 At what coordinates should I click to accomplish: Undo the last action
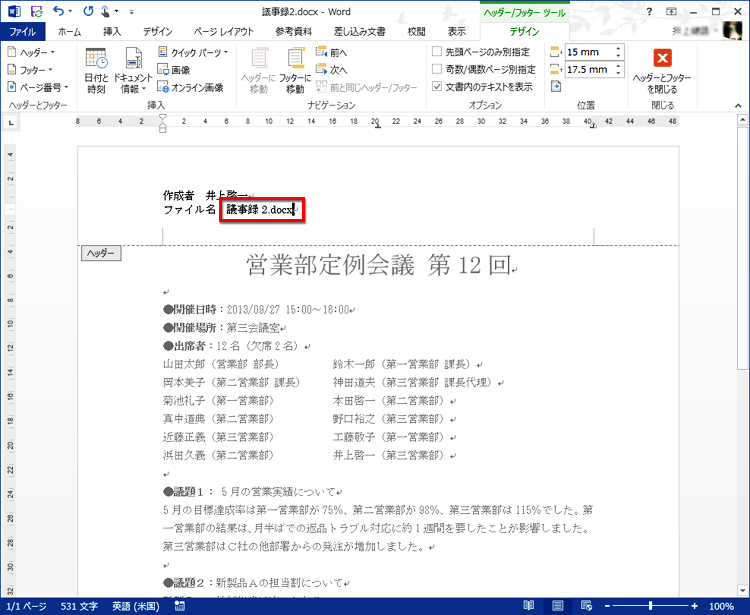pyautogui.click(x=58, y=11)
